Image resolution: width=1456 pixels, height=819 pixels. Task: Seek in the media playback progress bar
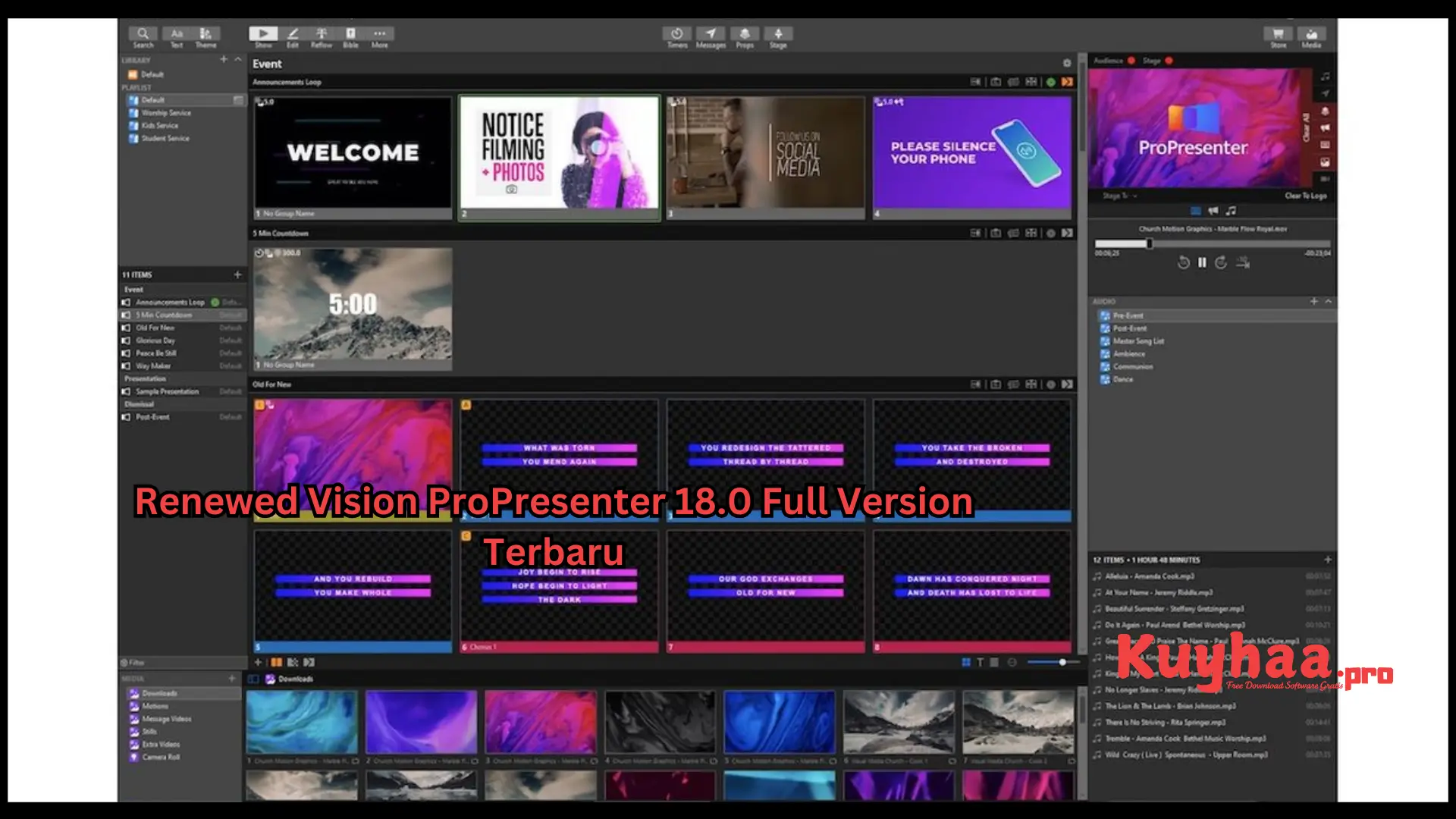[x=1212, y=243]
